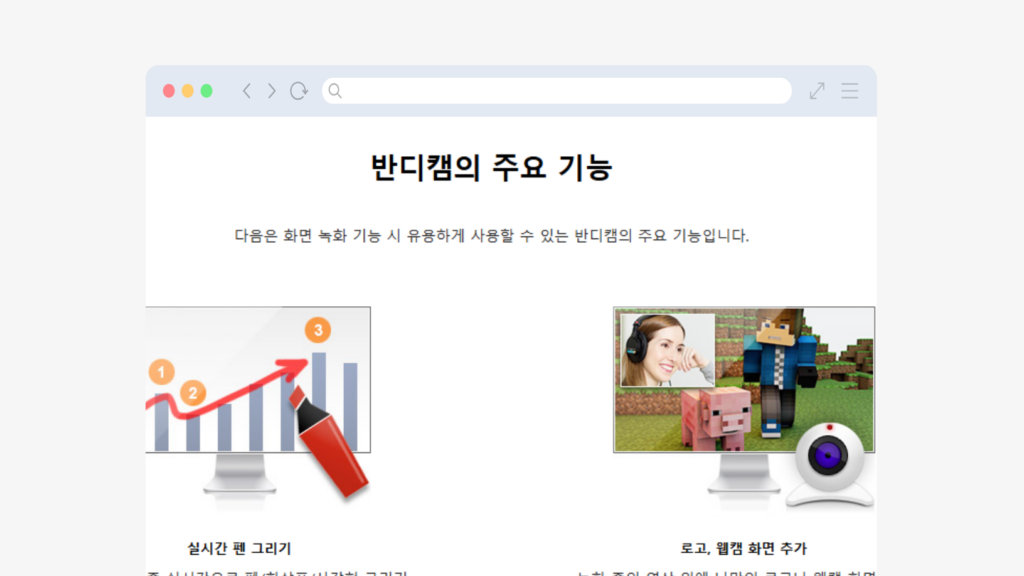Click the yellow traffic light button
Image resolution: width=1024 pixels, height=576 pixels.
pos(185,90)
